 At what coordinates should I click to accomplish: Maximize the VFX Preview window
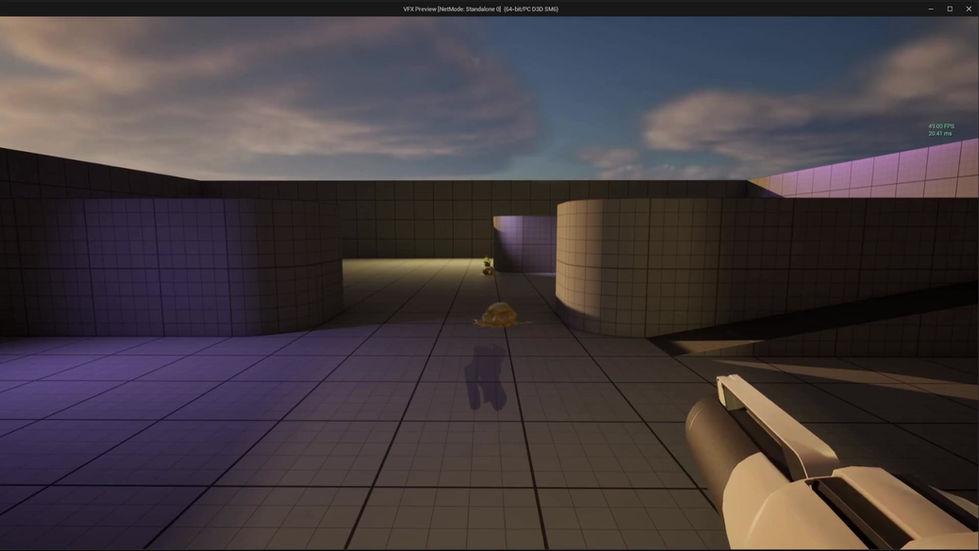tap(950, 9)
